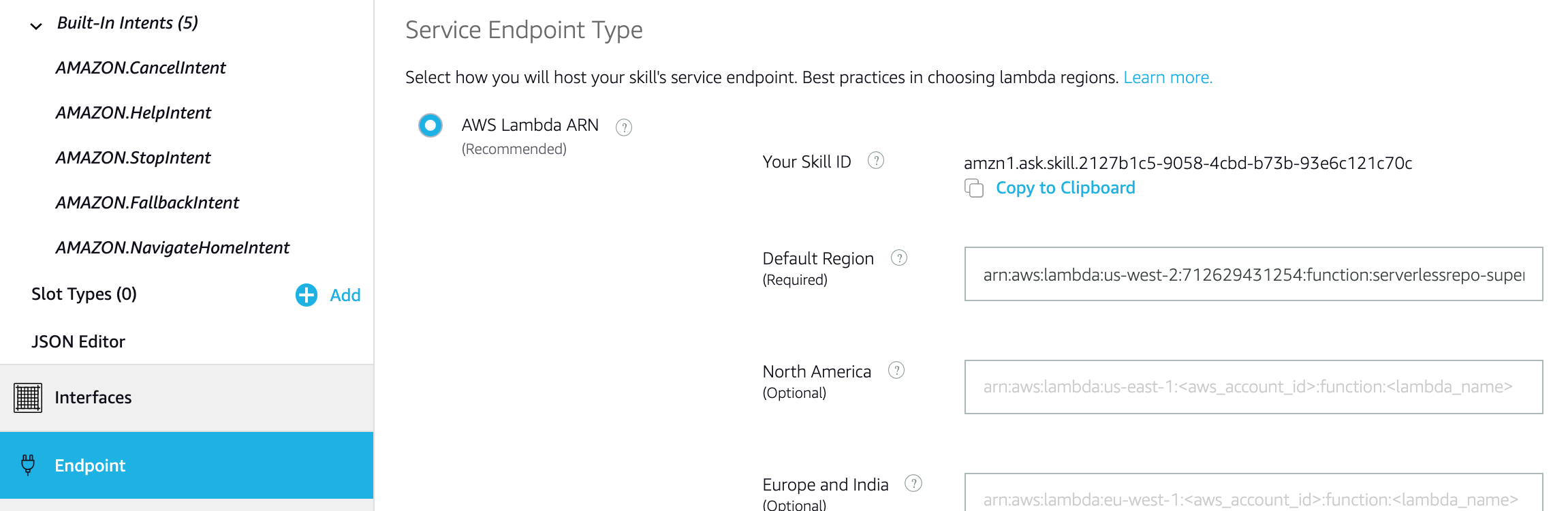The width and height of the screenshot is (1568, 511).
Task: Click the Europe and India help icon
Action: (x=913, y=484)
